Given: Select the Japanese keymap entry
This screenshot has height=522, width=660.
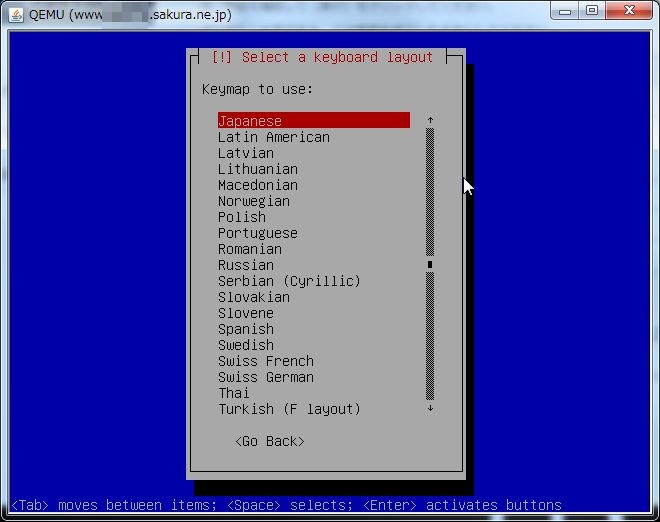Looking at the screenshot, I should 314,120.
